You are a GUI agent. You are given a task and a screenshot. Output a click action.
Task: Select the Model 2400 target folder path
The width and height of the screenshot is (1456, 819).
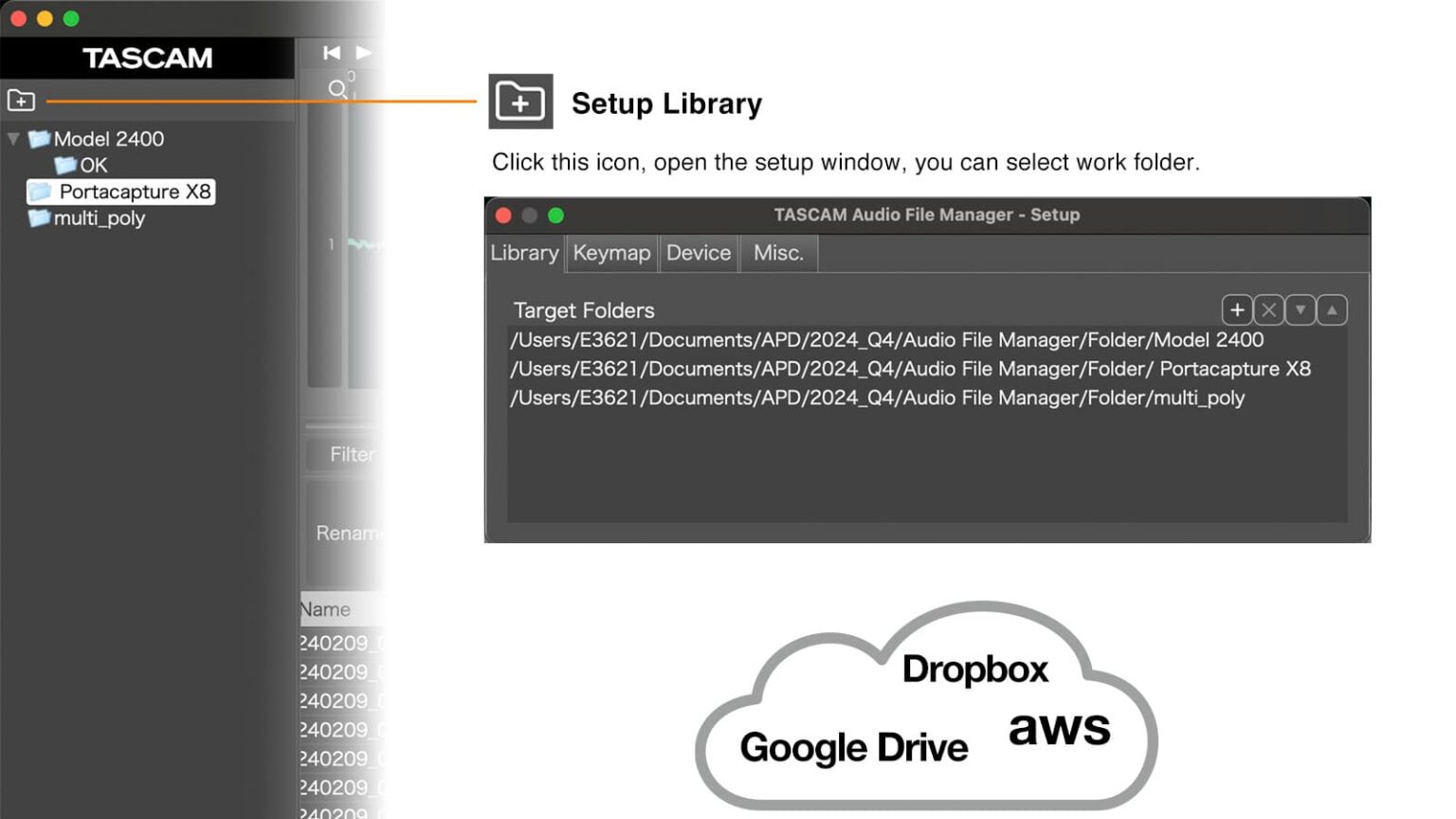(886, 339)
